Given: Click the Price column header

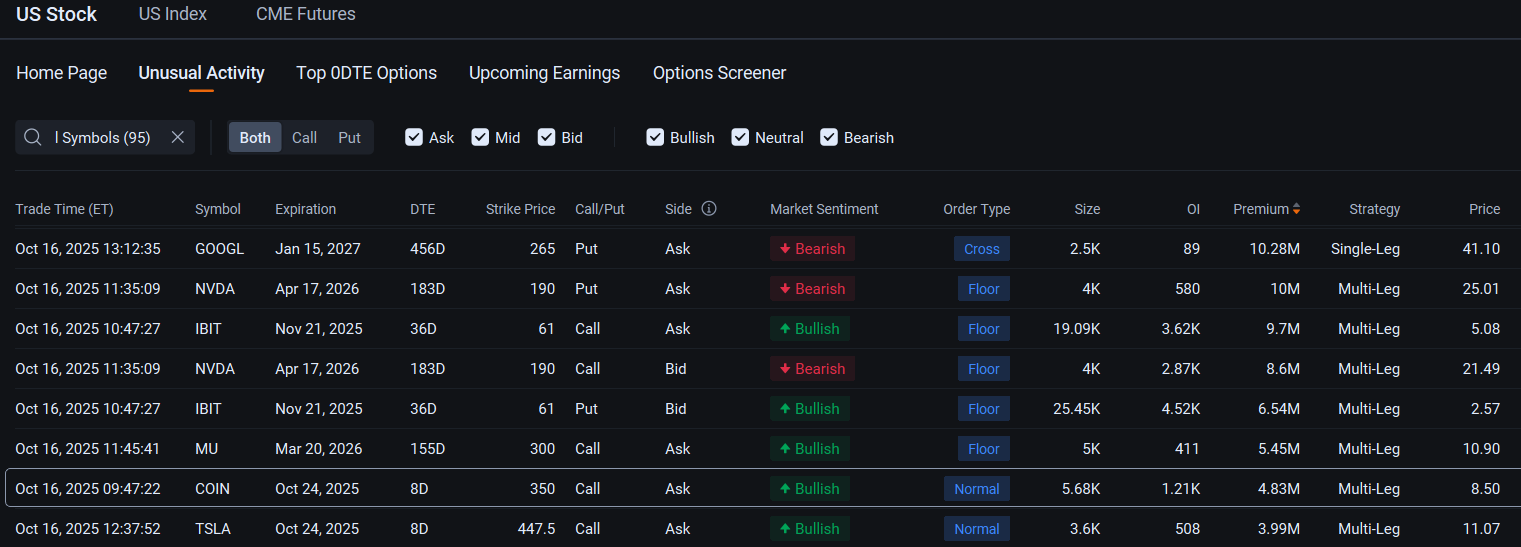Looking at the screenshot, I should tap(1485, 209).
